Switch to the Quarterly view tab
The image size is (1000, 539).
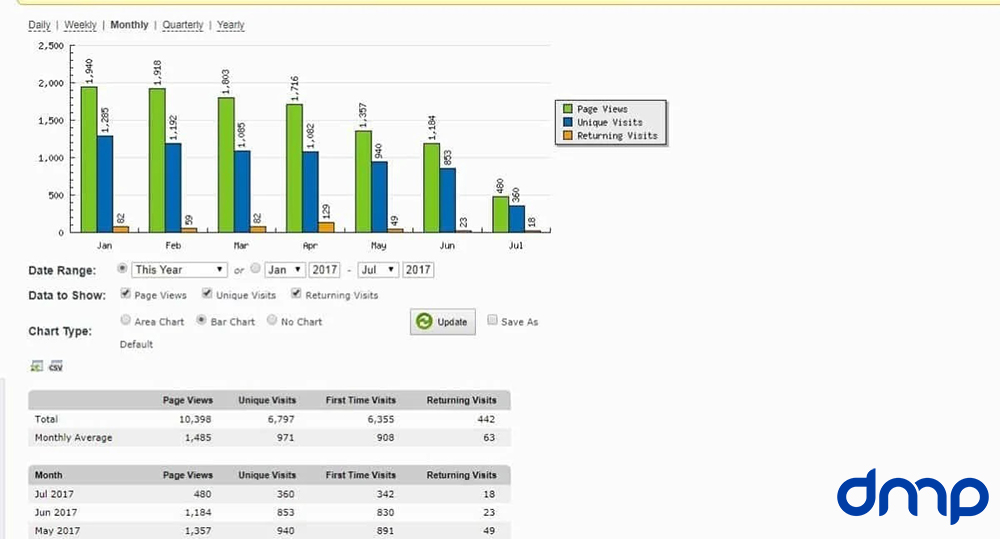(182, 25)
